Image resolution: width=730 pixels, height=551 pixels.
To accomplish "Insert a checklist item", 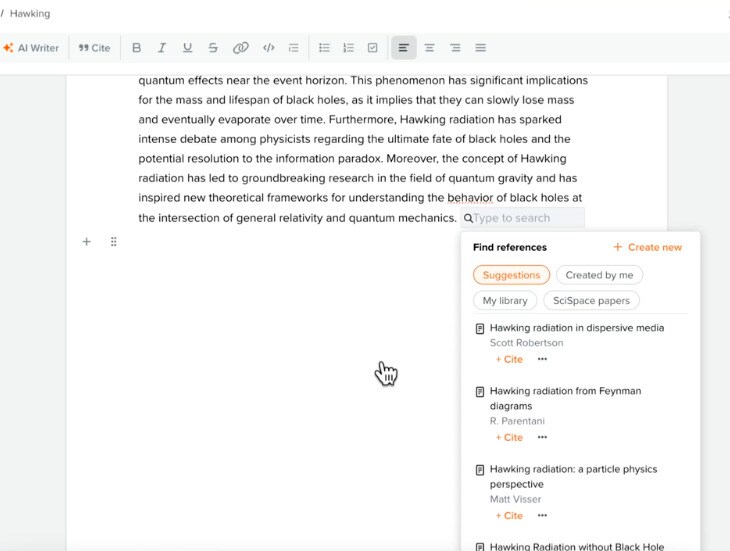I will [x=372, y=48].
